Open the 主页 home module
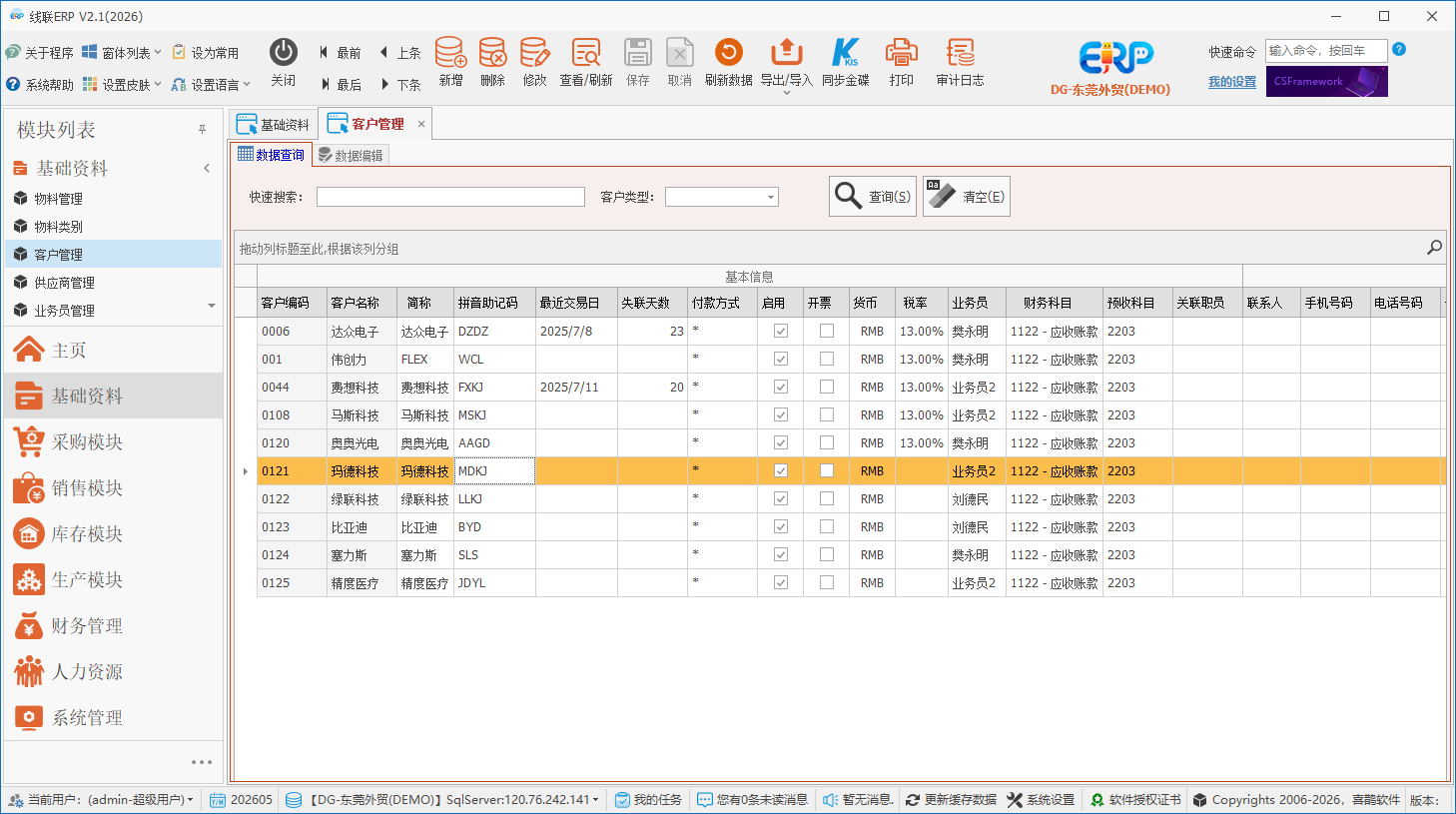 pyautogui.click(x=113, y=350)
